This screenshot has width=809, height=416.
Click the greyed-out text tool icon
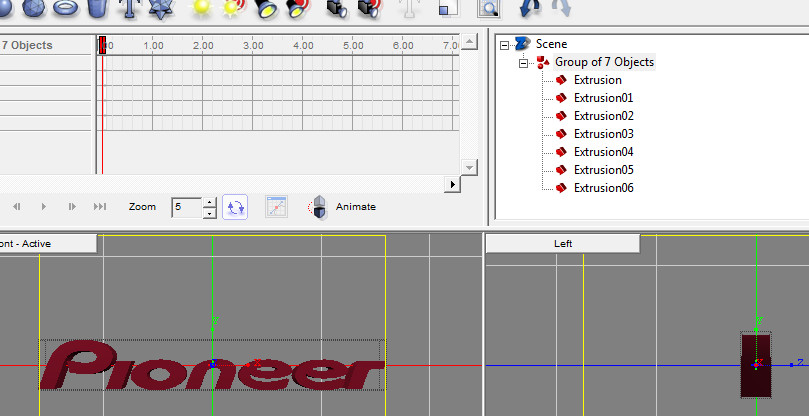(x=409, y=8)
